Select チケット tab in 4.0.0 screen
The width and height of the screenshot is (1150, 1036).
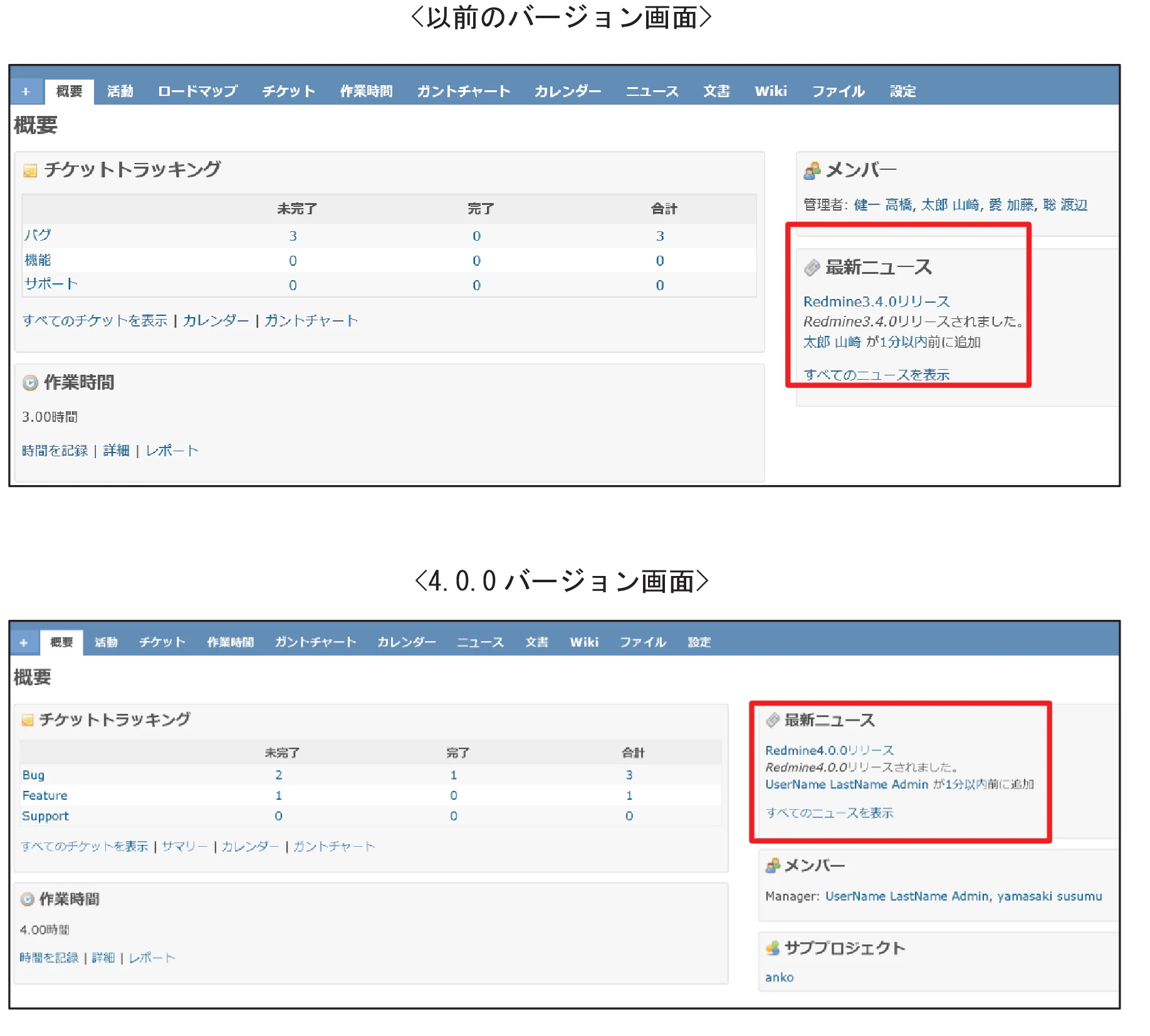click(162, 642)
